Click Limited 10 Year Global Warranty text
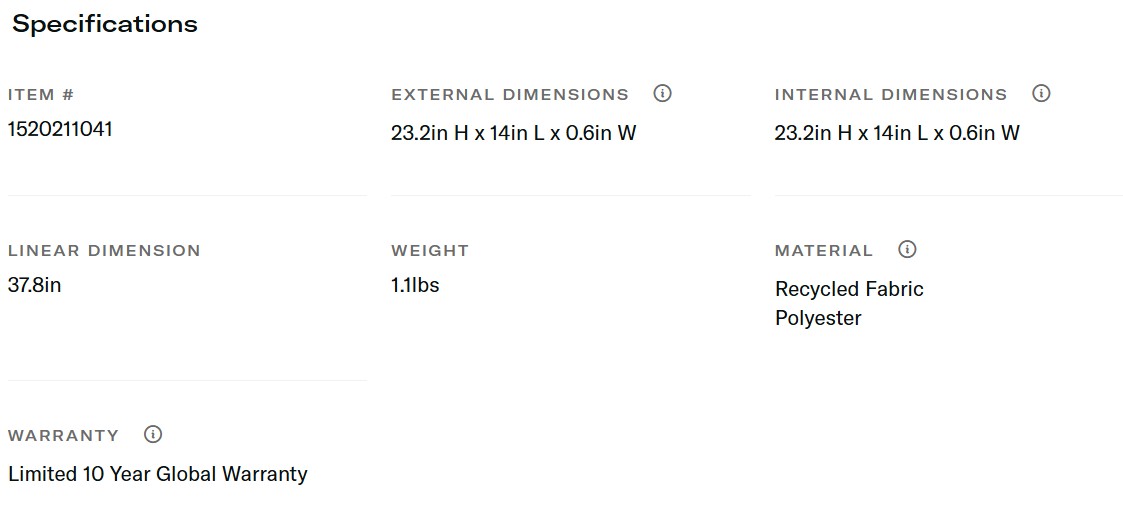Viewport: 1123px width, 514px height. click(x=158, y=474)
